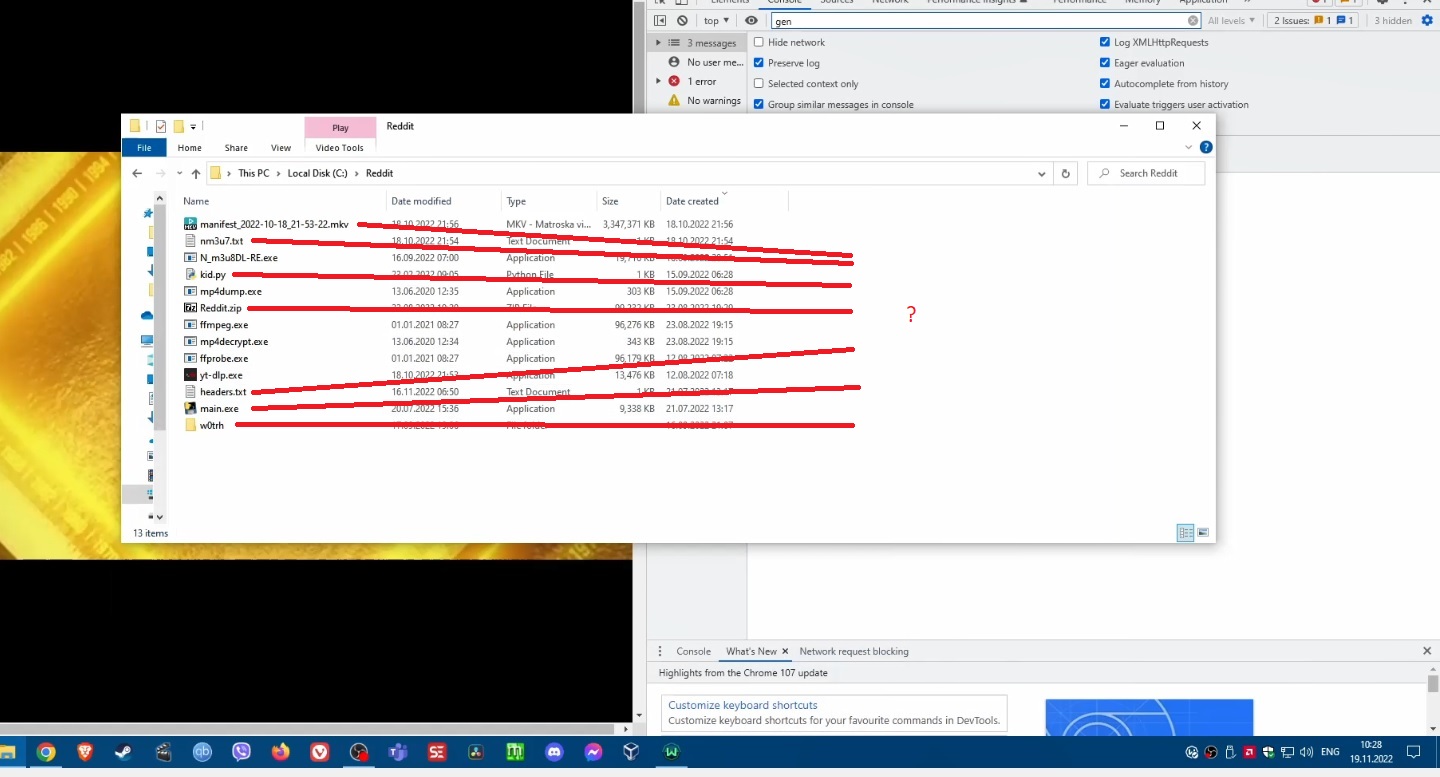Screen dimensions: 1440x777
Task: Open Discord from the taskbar
Action: coord(554,752)
